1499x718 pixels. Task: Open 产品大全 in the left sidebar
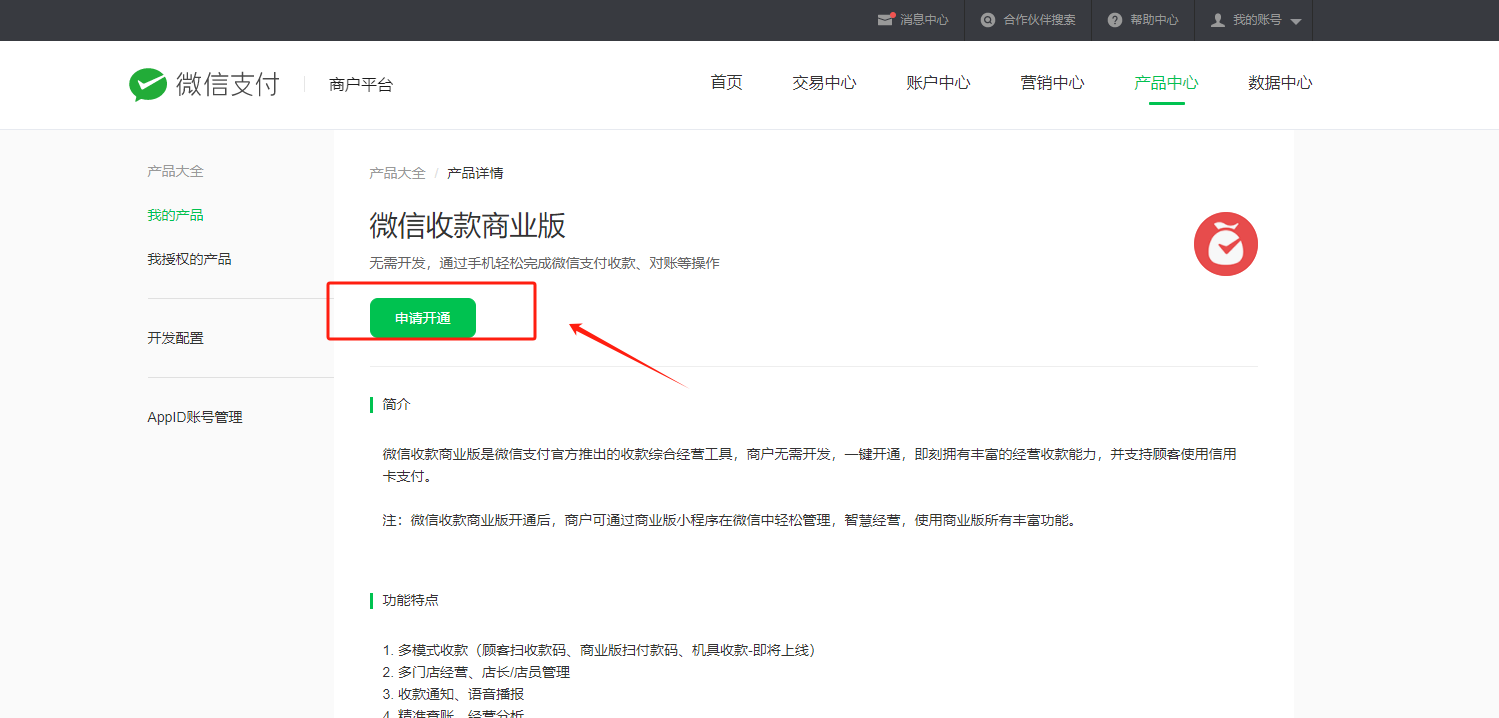pos(175,171)
